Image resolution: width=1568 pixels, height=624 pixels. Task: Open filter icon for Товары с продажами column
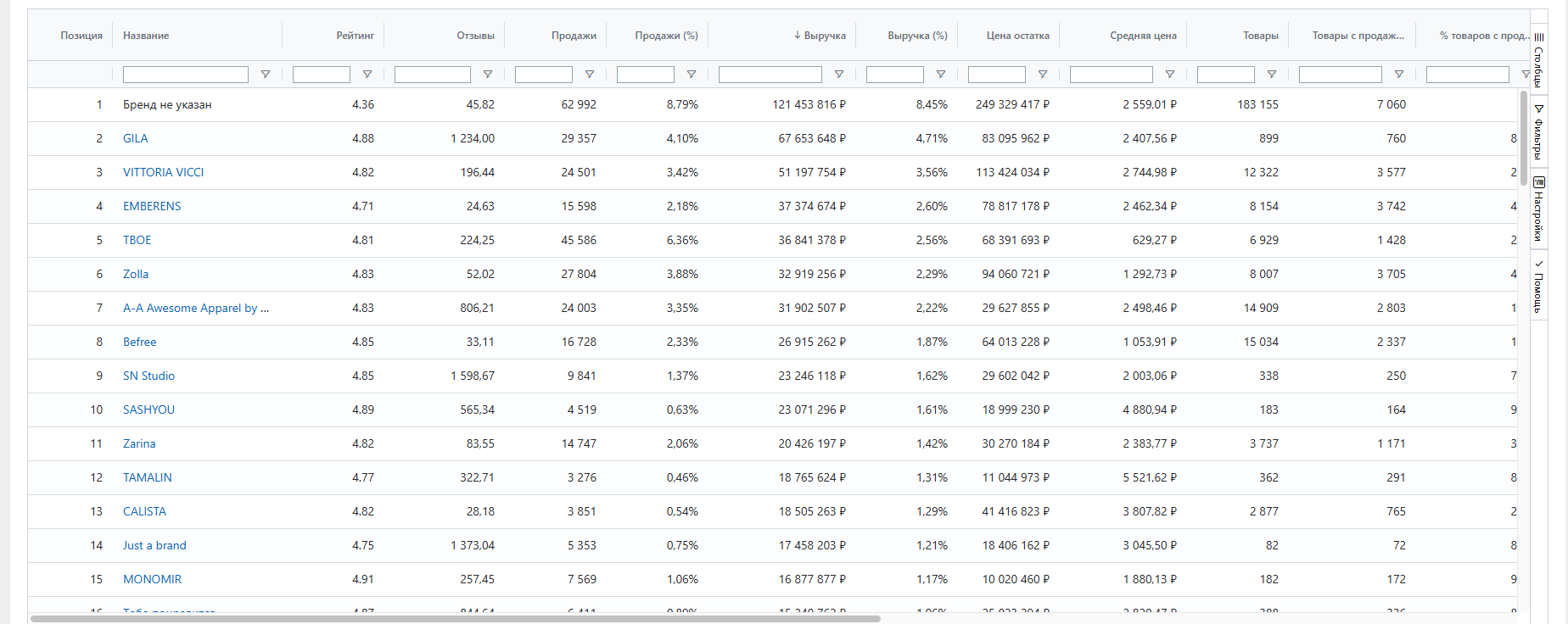pyautogui.click(x=1399, y=75)
